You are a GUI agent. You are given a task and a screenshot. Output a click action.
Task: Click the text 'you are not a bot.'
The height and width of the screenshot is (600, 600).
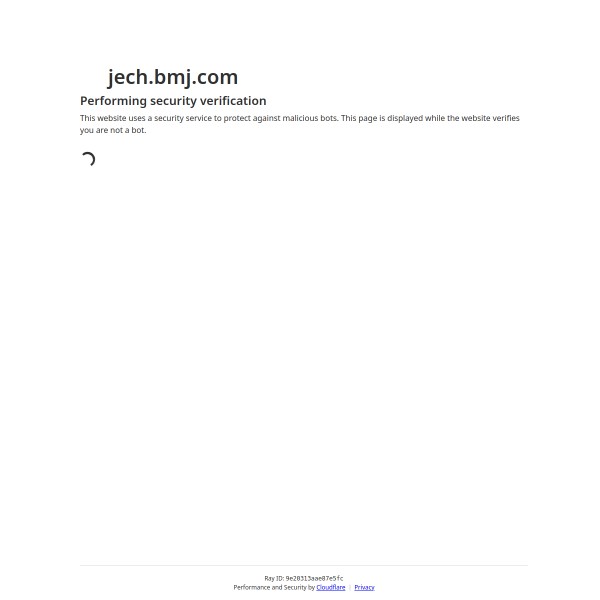(x=113, y=130)
